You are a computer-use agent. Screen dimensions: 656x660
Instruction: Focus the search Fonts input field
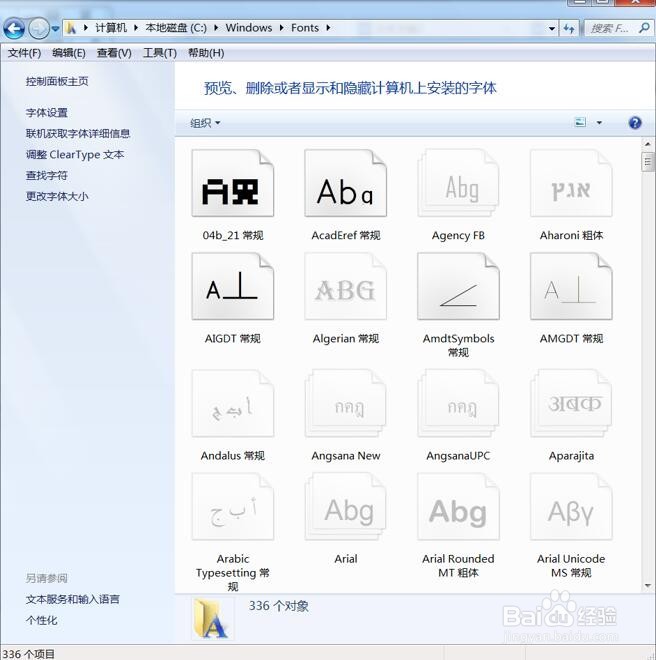610,29
